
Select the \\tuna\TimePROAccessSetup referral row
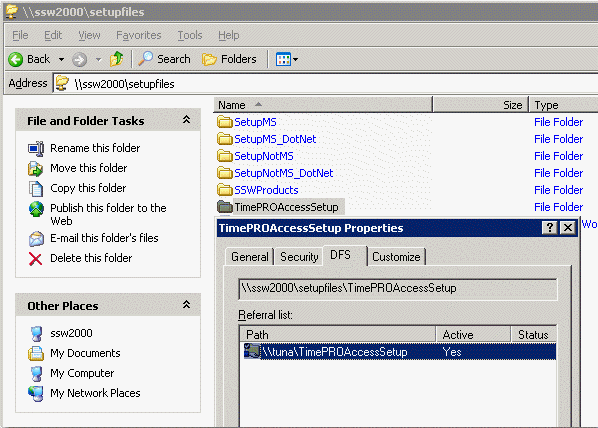tap(399, 352)
